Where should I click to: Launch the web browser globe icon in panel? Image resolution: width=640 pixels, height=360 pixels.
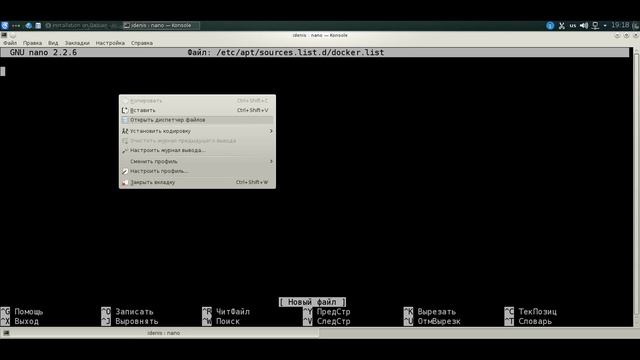(x=28, y=25)
